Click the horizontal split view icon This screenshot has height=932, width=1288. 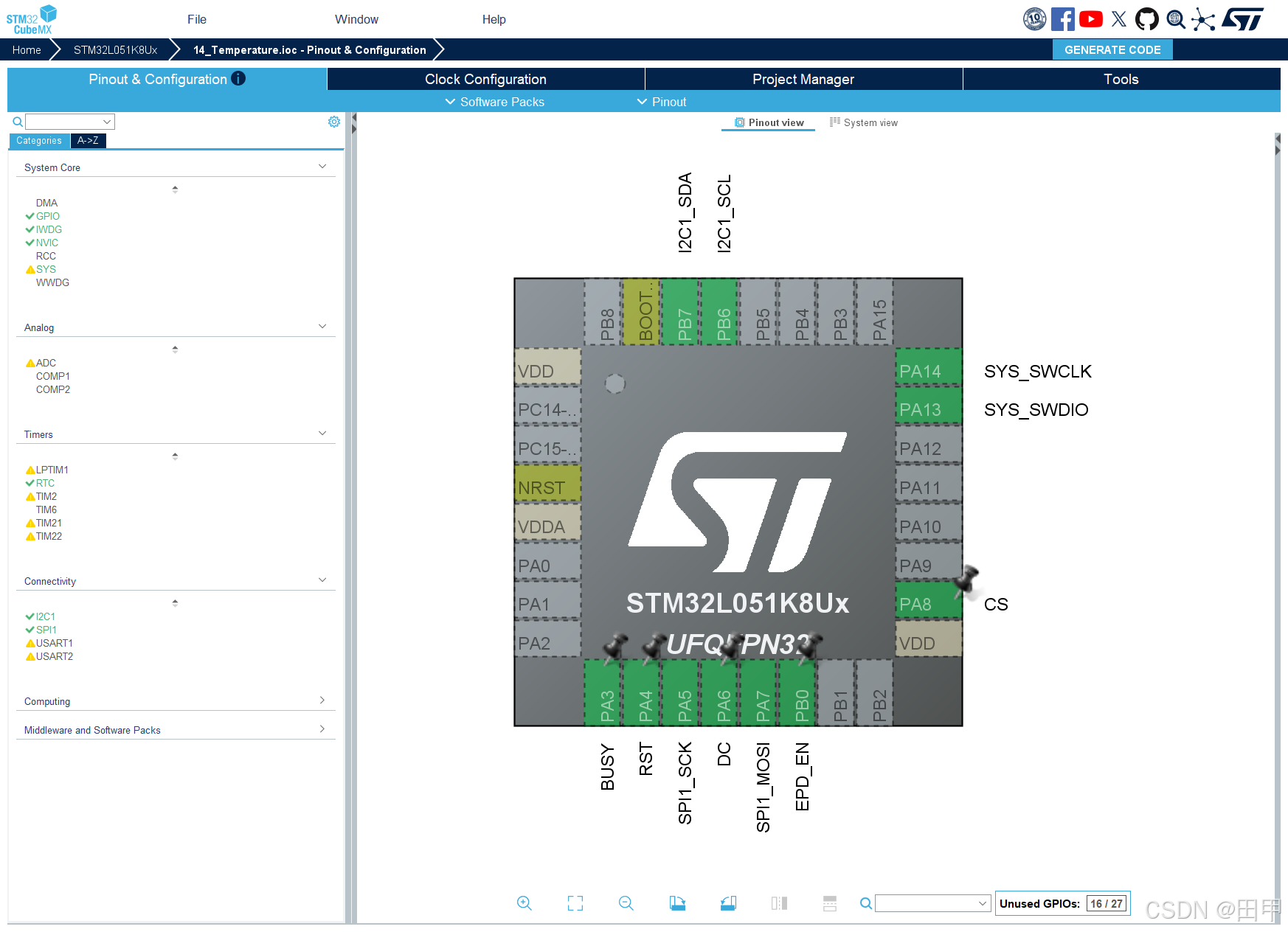click(830, 903)
